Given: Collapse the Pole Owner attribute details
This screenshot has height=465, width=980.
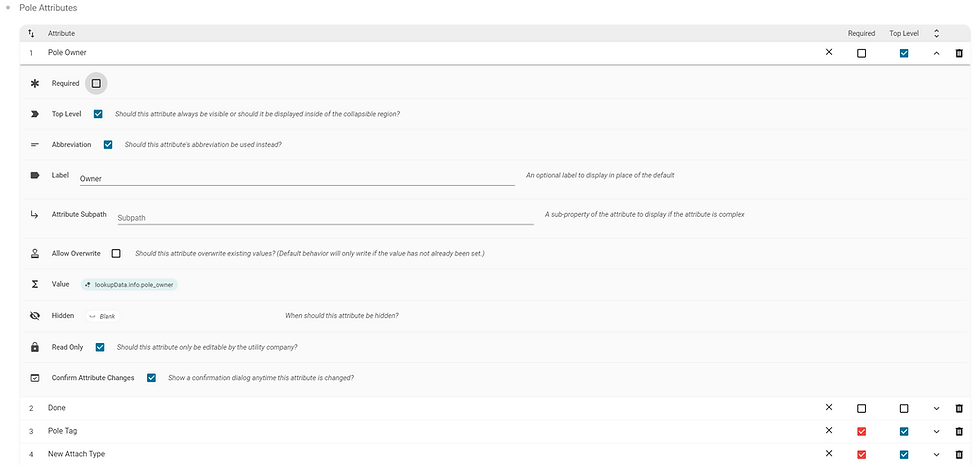Looking at the screenshot, I should [936, 53].
